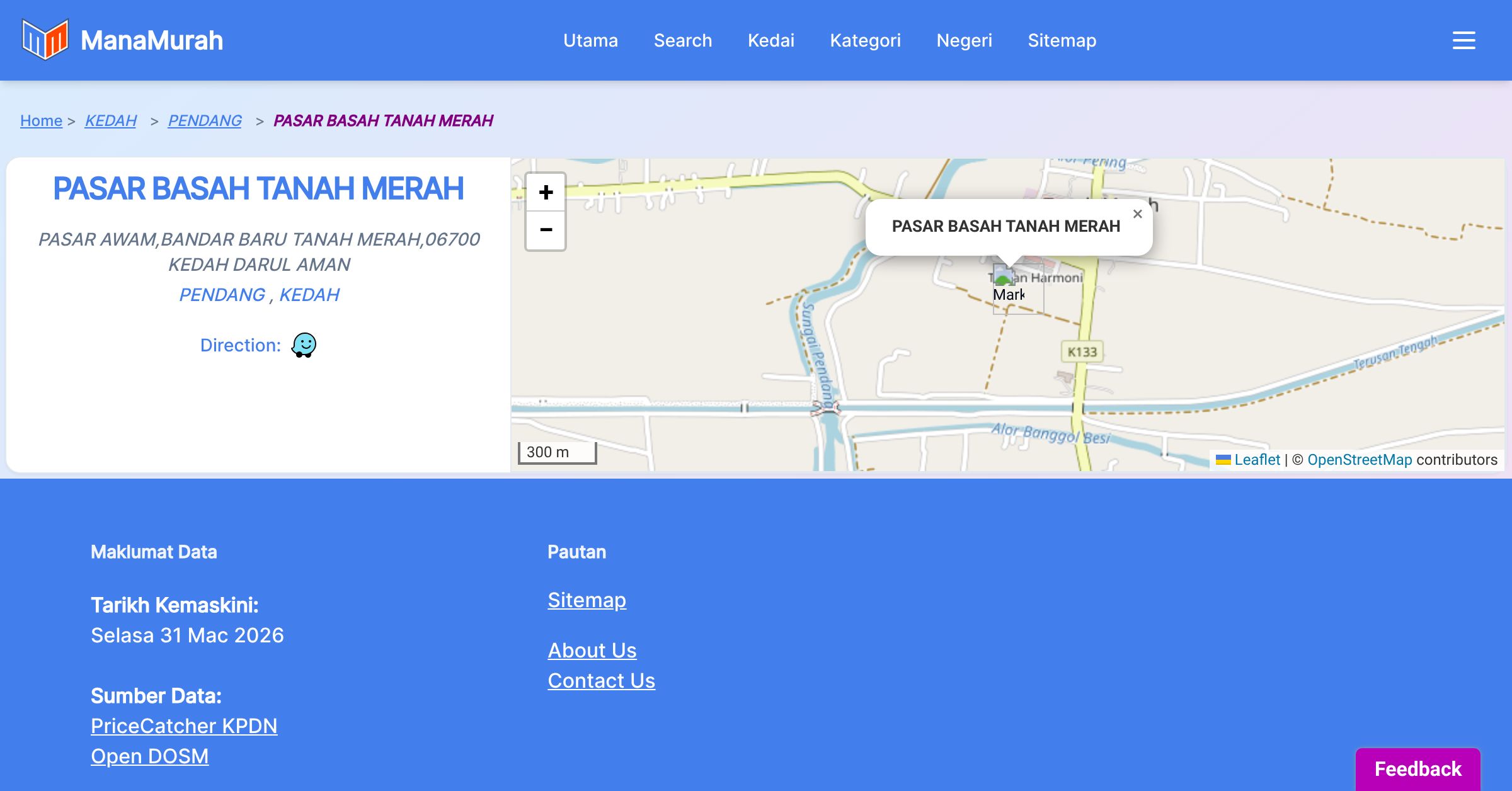Viewport: 1512px width, 791px height.
Task: Go to the Search page
Action: click(683, 40)
